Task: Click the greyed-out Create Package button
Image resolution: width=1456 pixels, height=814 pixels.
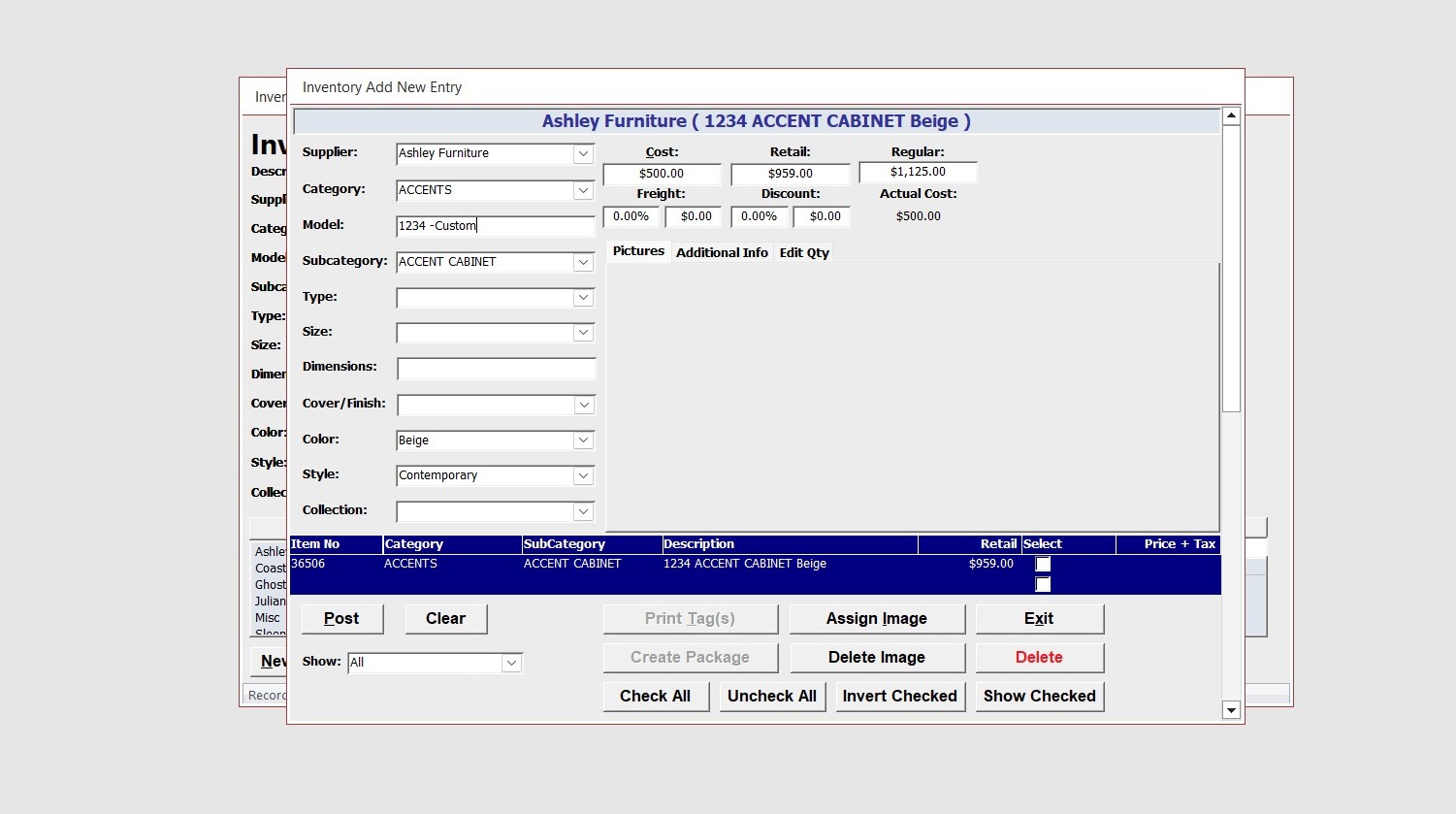Action: coord(690,658)
